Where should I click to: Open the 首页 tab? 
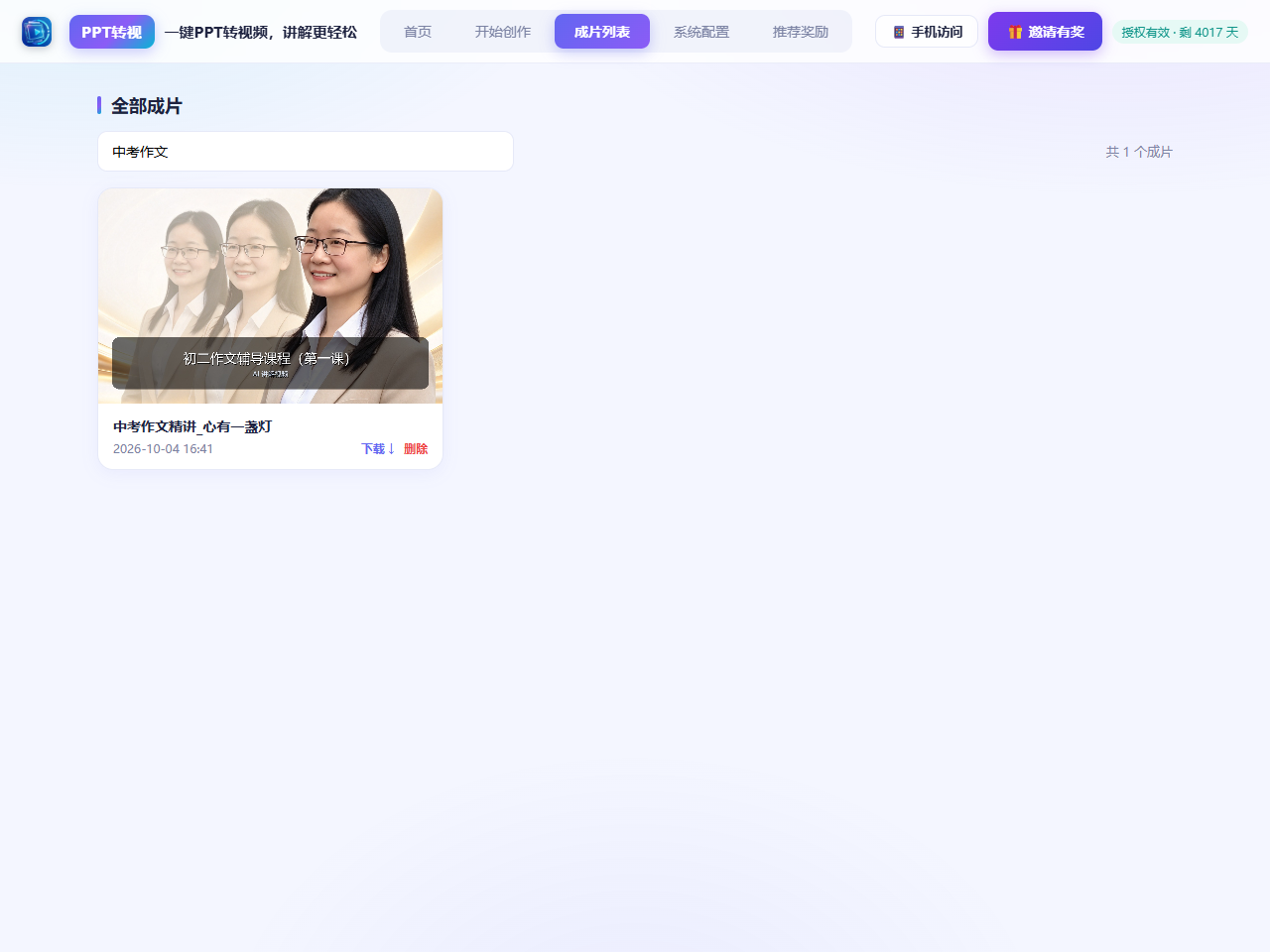point(418,32)
